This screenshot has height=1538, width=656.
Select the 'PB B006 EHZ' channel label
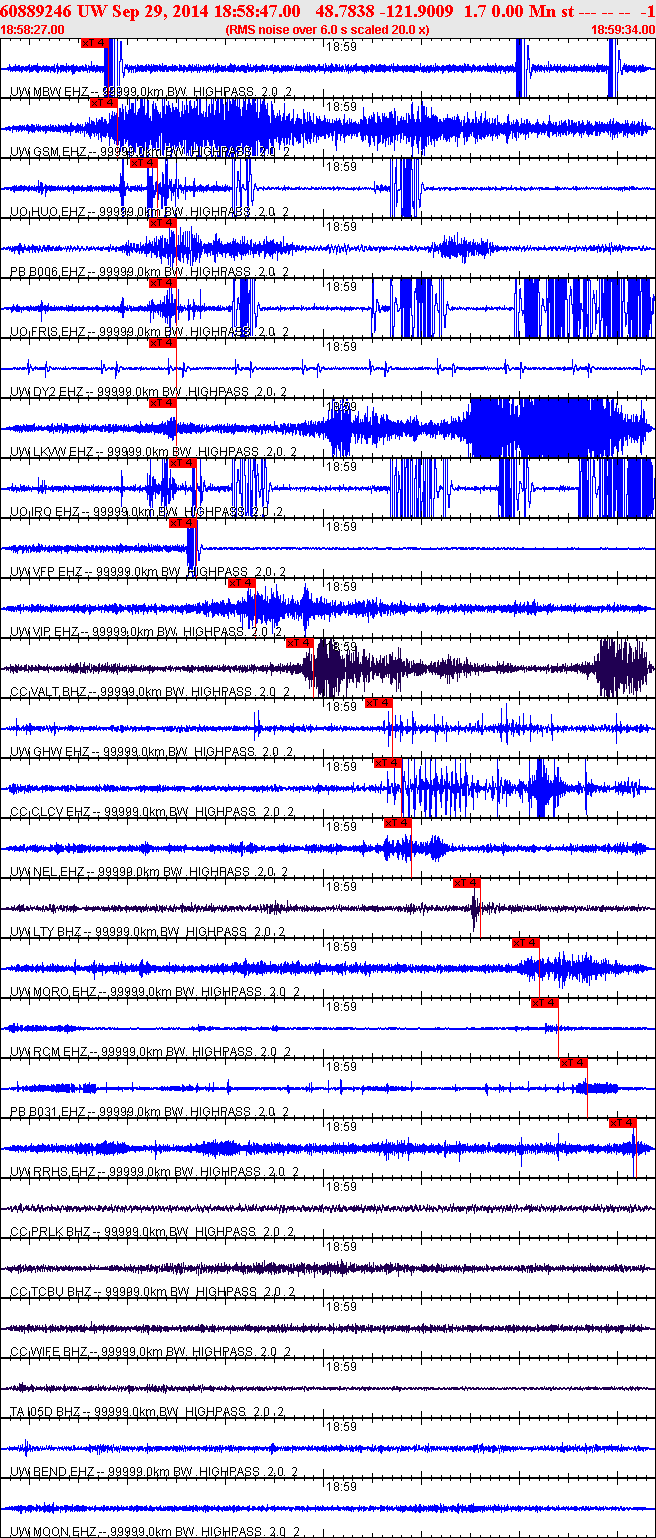49,271
